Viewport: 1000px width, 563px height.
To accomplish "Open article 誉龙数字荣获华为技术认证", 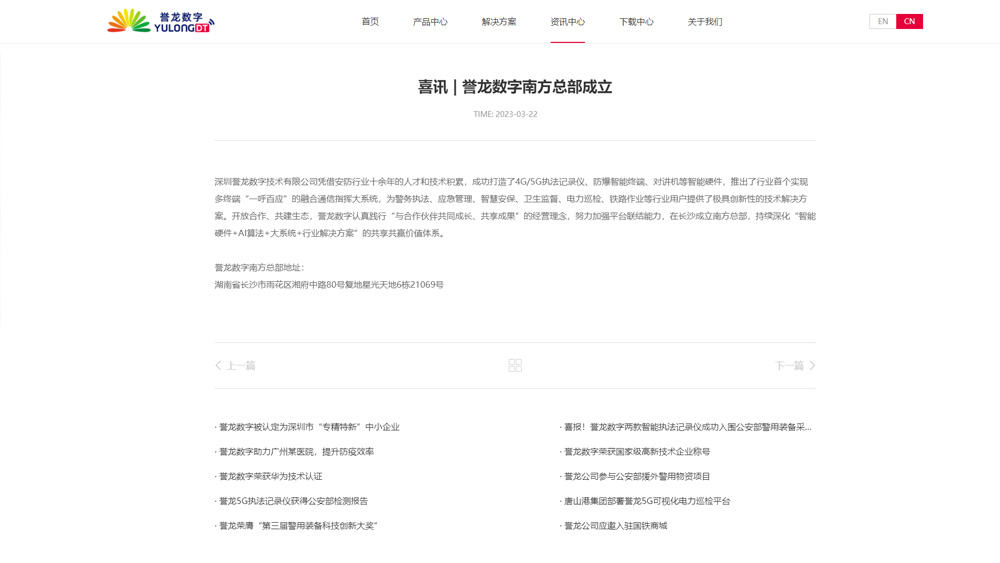I will [268, 476].
